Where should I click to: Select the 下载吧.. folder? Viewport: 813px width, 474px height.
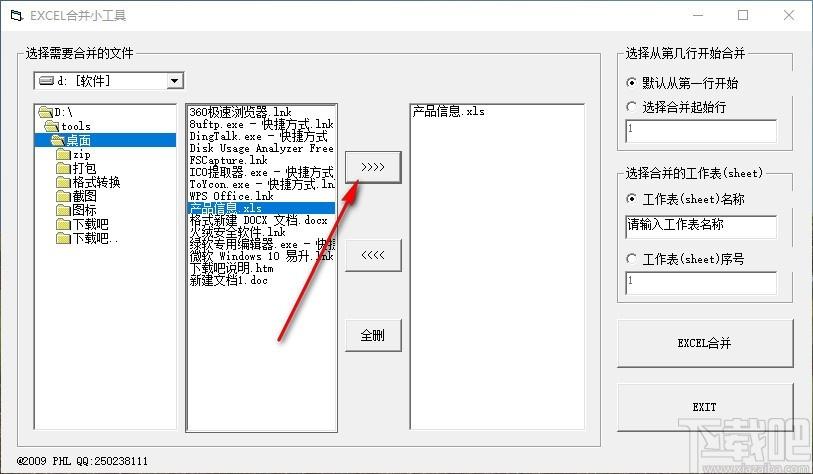point(87,238)
